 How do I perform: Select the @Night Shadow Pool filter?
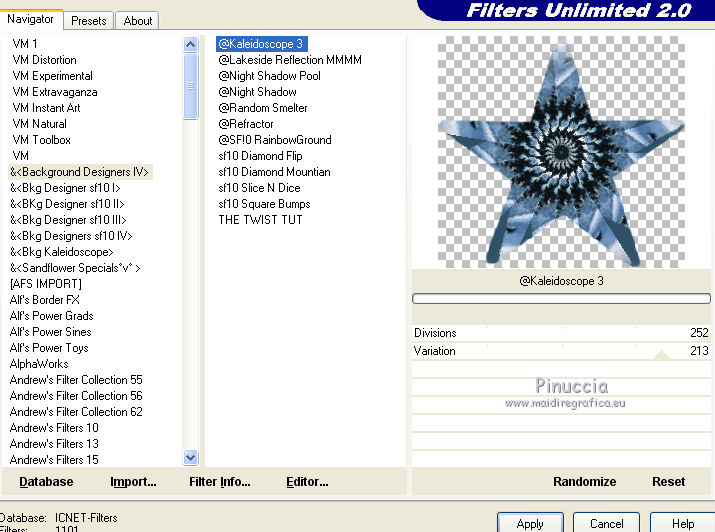point(269,76)
